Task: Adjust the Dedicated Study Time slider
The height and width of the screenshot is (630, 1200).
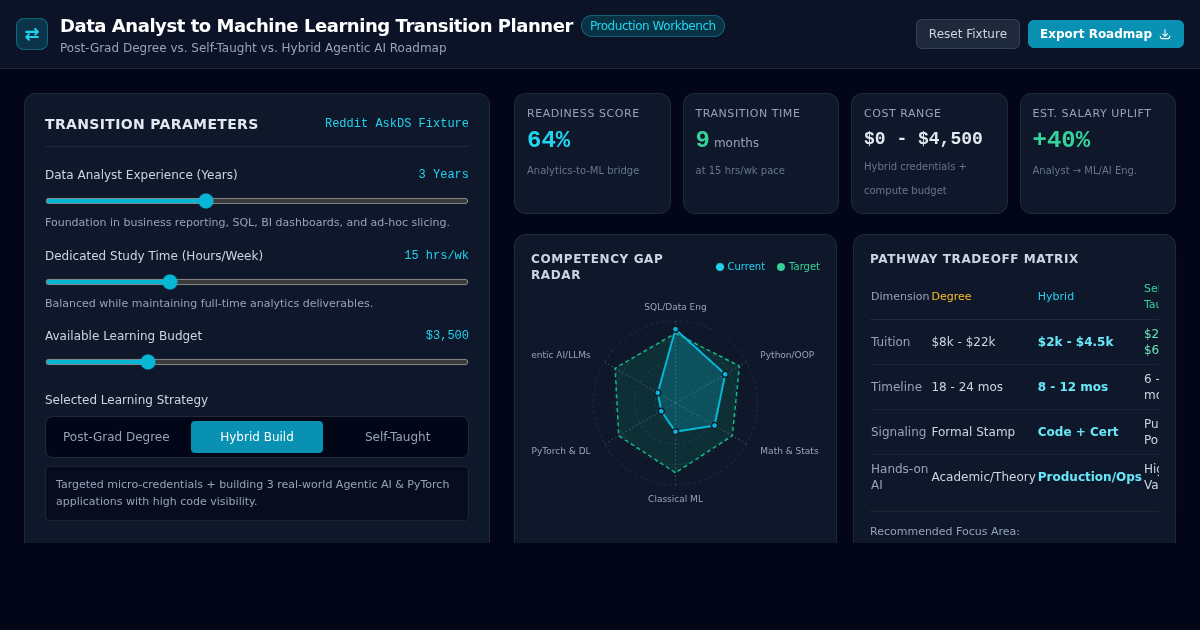Action: pyautogui.click(x=257, y=282)
